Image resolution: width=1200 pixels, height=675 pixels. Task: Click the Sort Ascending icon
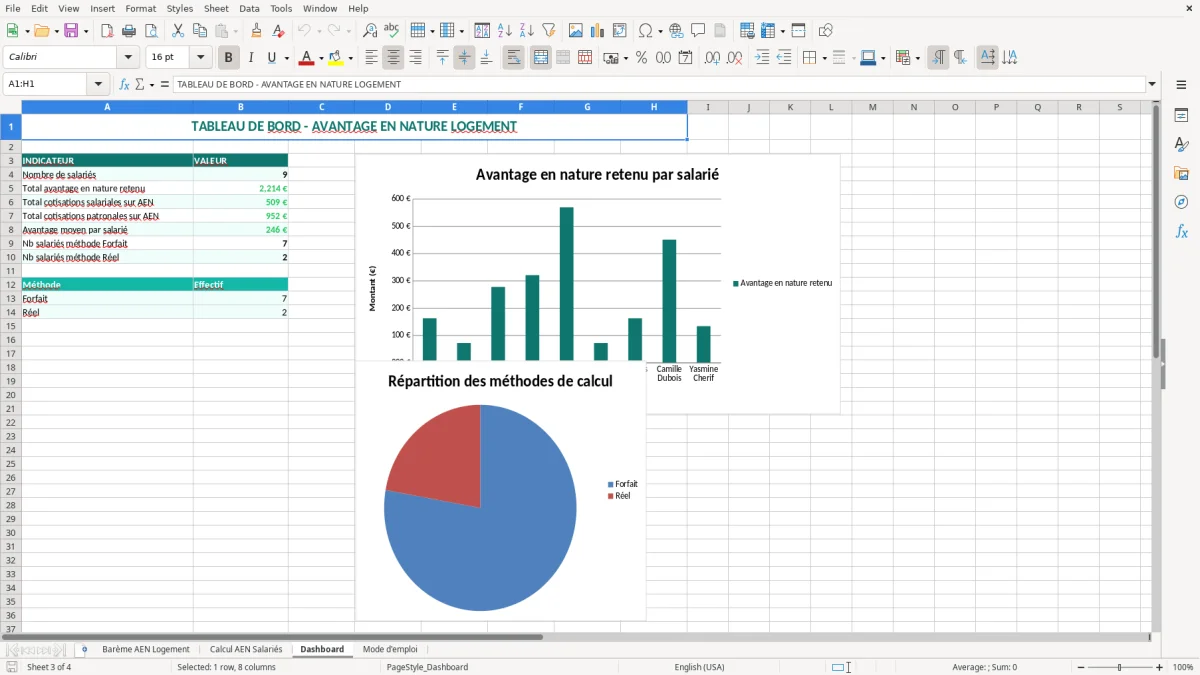(505, 31)
